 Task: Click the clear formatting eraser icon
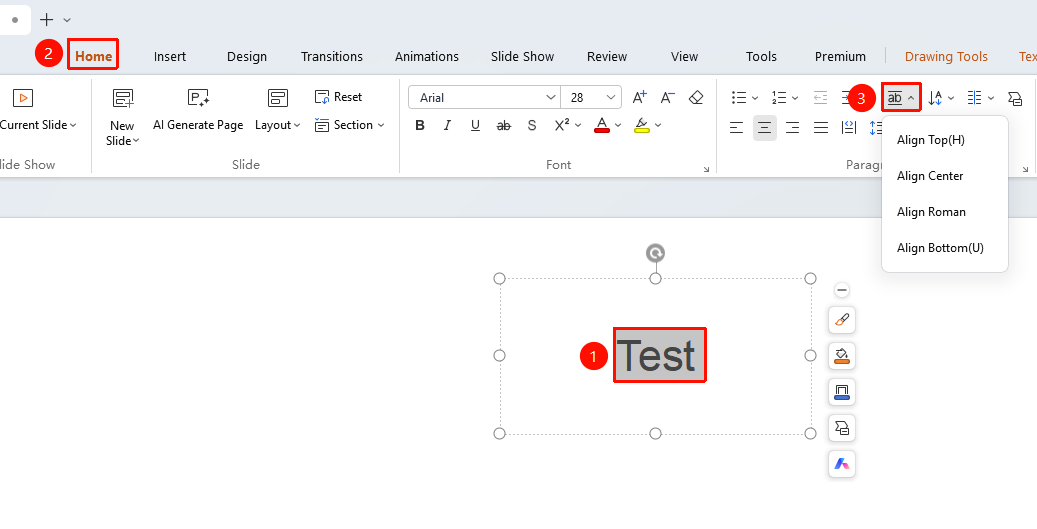point(696,98)
